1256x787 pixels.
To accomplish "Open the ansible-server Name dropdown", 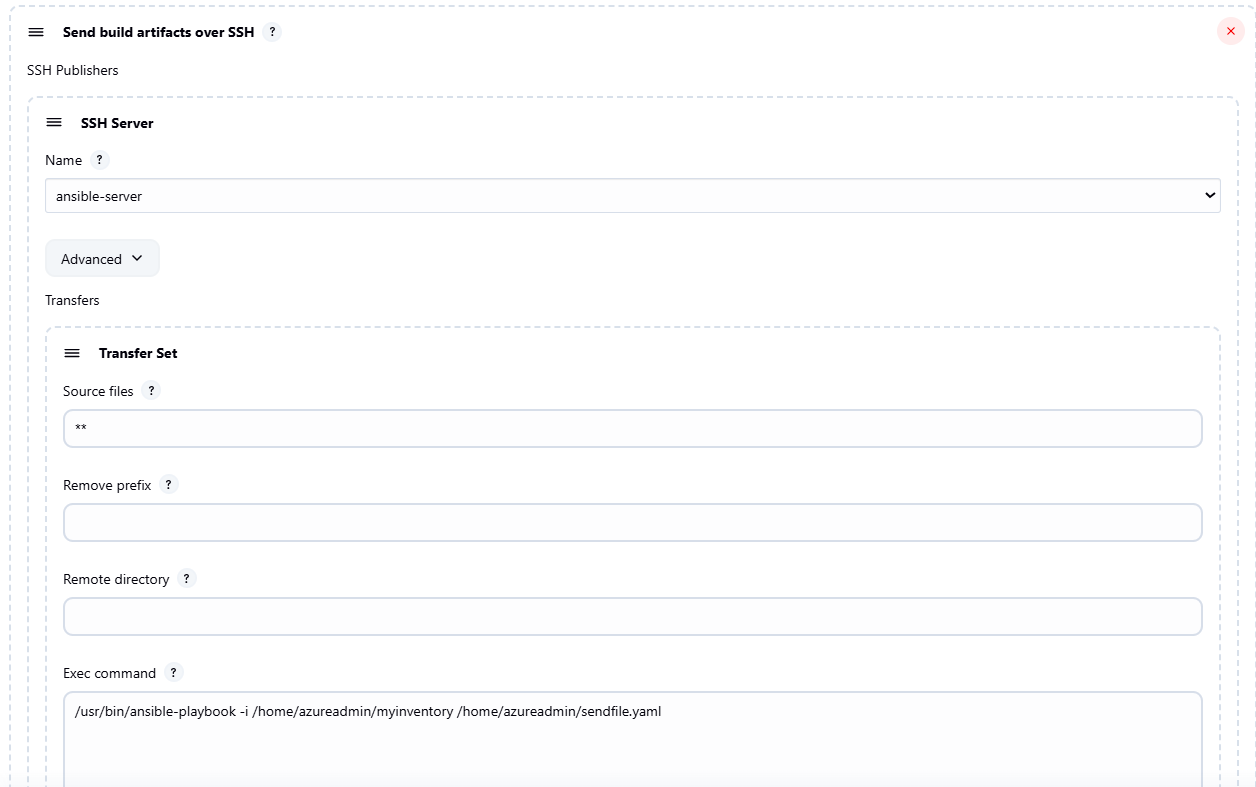I will click(x=632, y=196).
